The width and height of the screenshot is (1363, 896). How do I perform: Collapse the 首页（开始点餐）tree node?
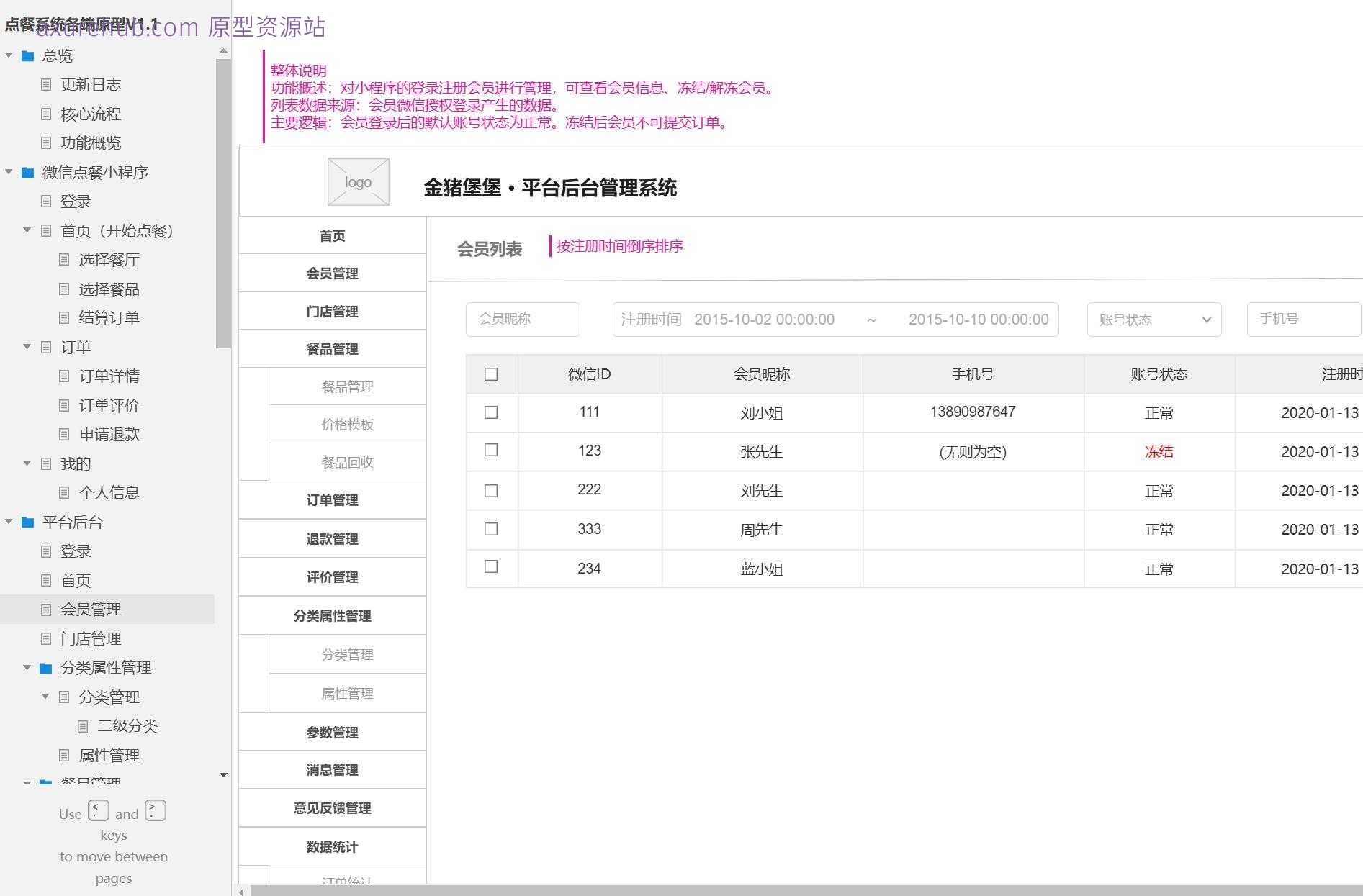point(27,230)
